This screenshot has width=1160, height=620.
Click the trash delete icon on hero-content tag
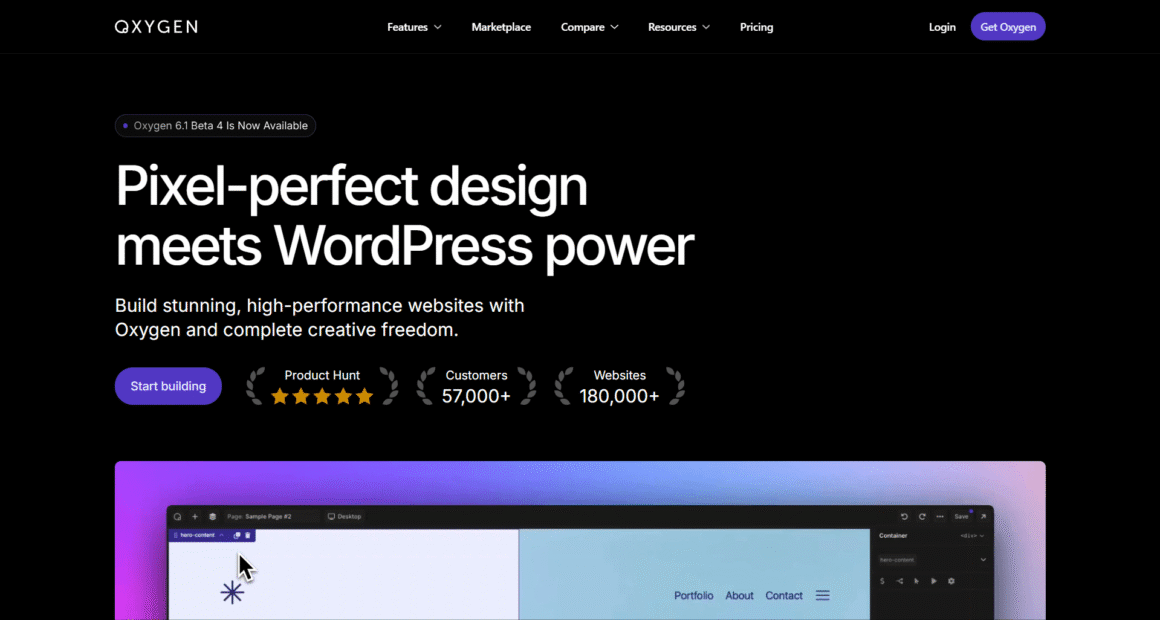[x=248, y=535]
